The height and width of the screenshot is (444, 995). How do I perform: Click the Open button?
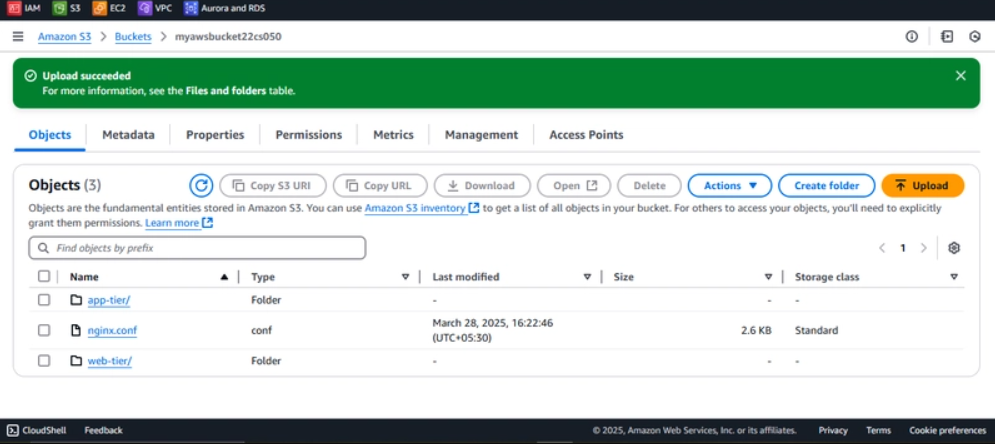(574, 186)
